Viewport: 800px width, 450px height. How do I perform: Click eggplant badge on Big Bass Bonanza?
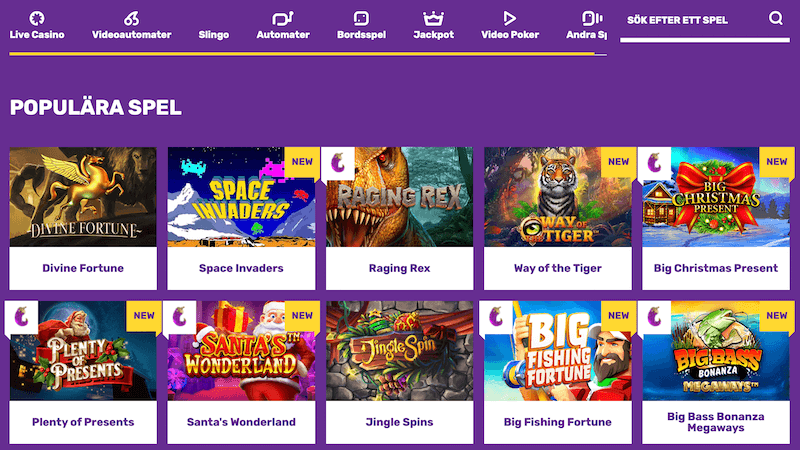tap(654, 317)
